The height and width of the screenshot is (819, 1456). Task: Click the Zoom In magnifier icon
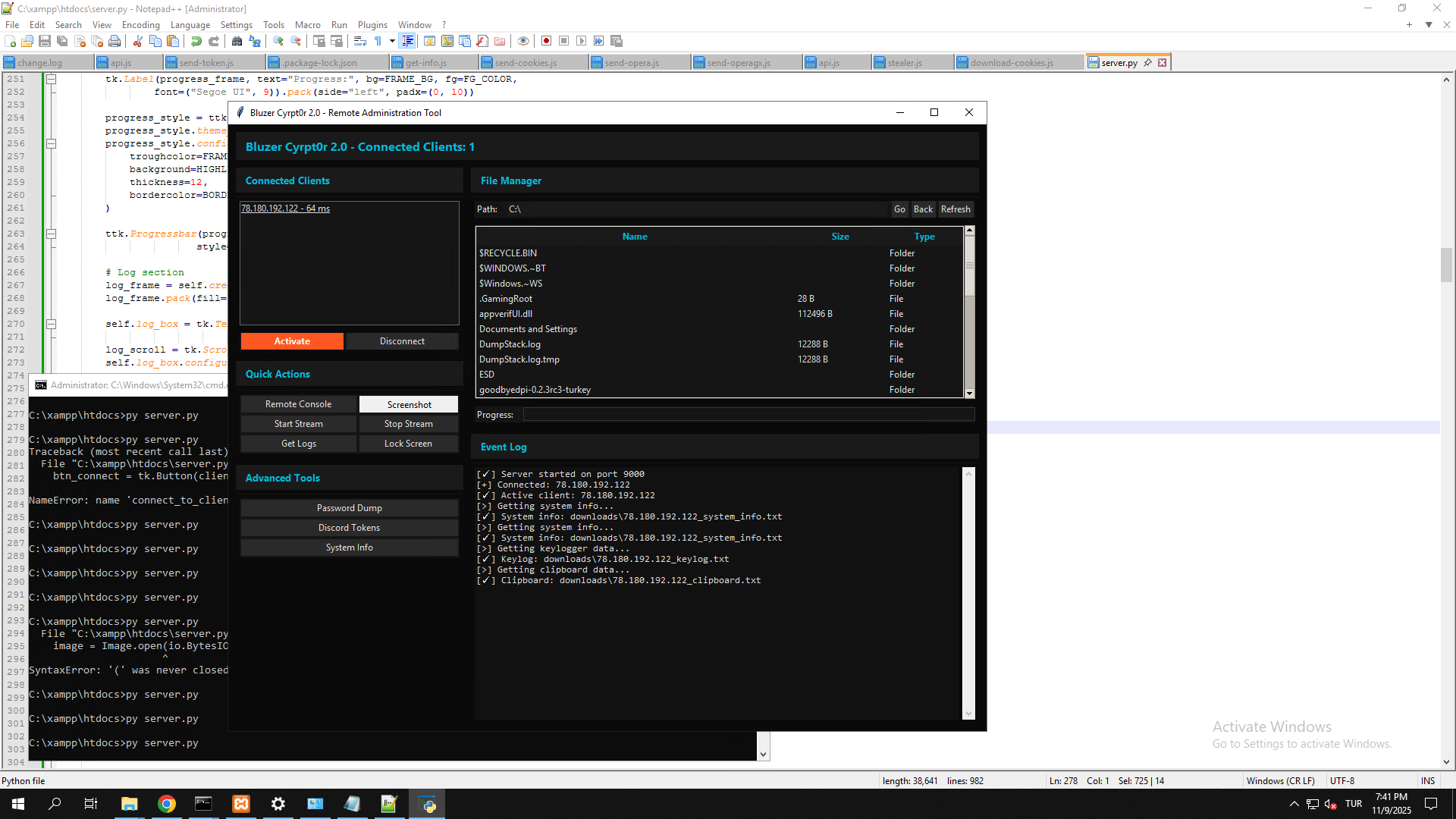pyautogui.click(x=278, y=41)
